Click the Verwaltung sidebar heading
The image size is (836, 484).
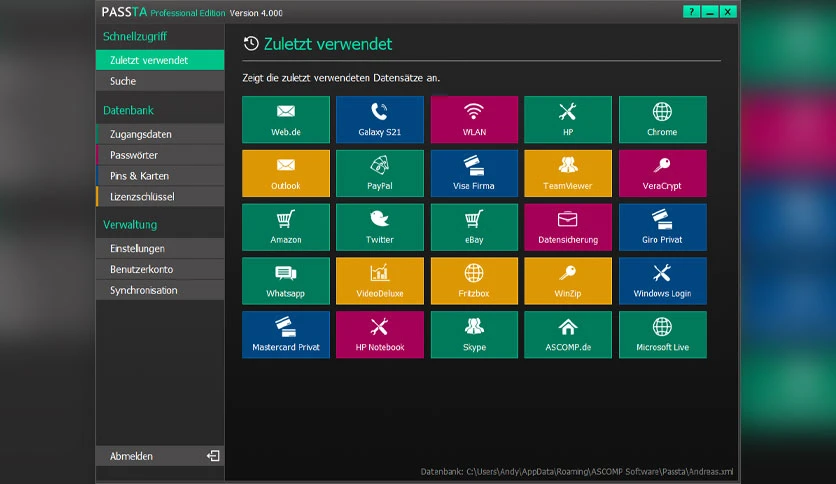click(x=130, y=224)
